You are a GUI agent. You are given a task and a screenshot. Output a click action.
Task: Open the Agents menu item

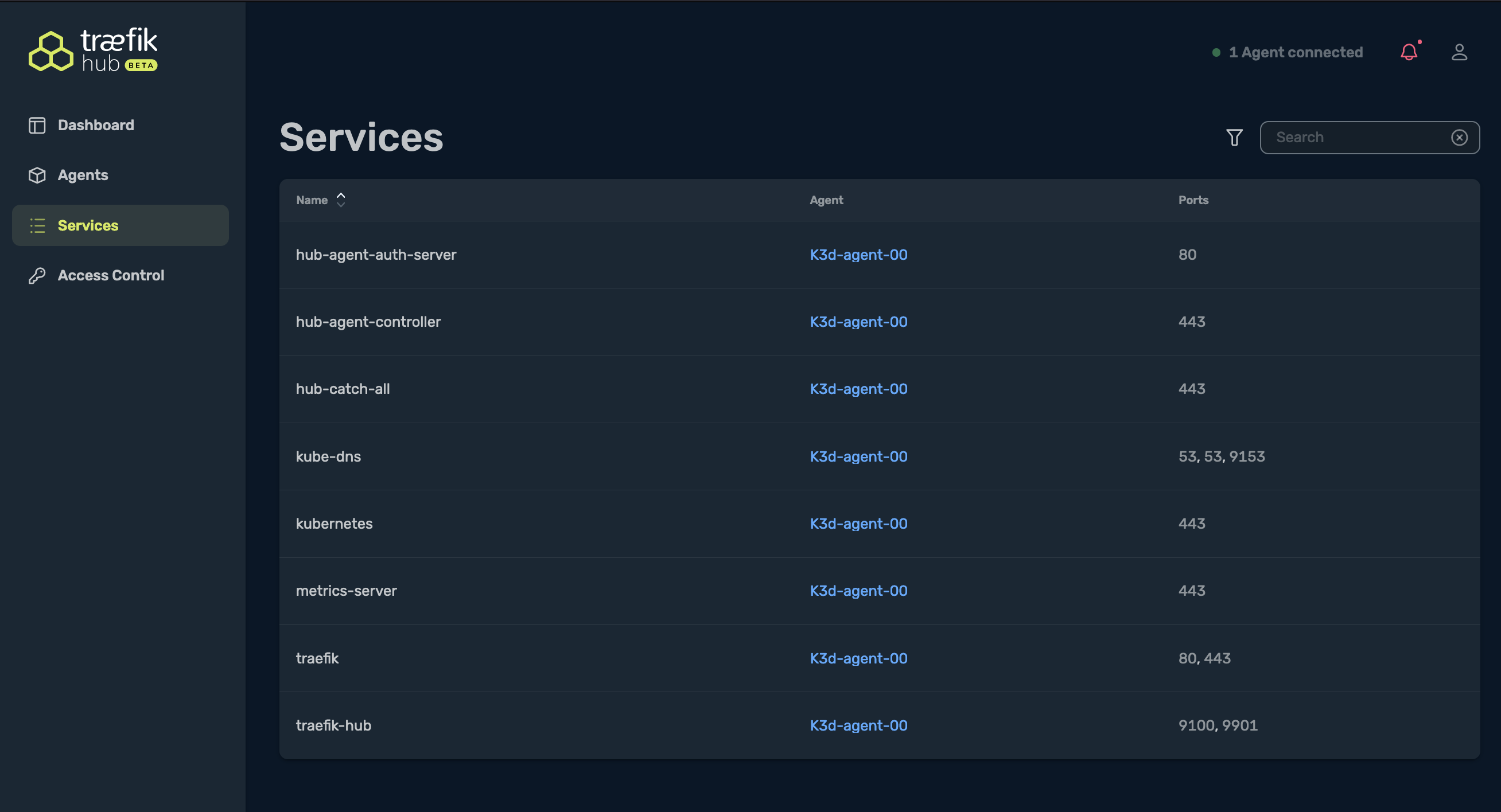tap(83, 175)
